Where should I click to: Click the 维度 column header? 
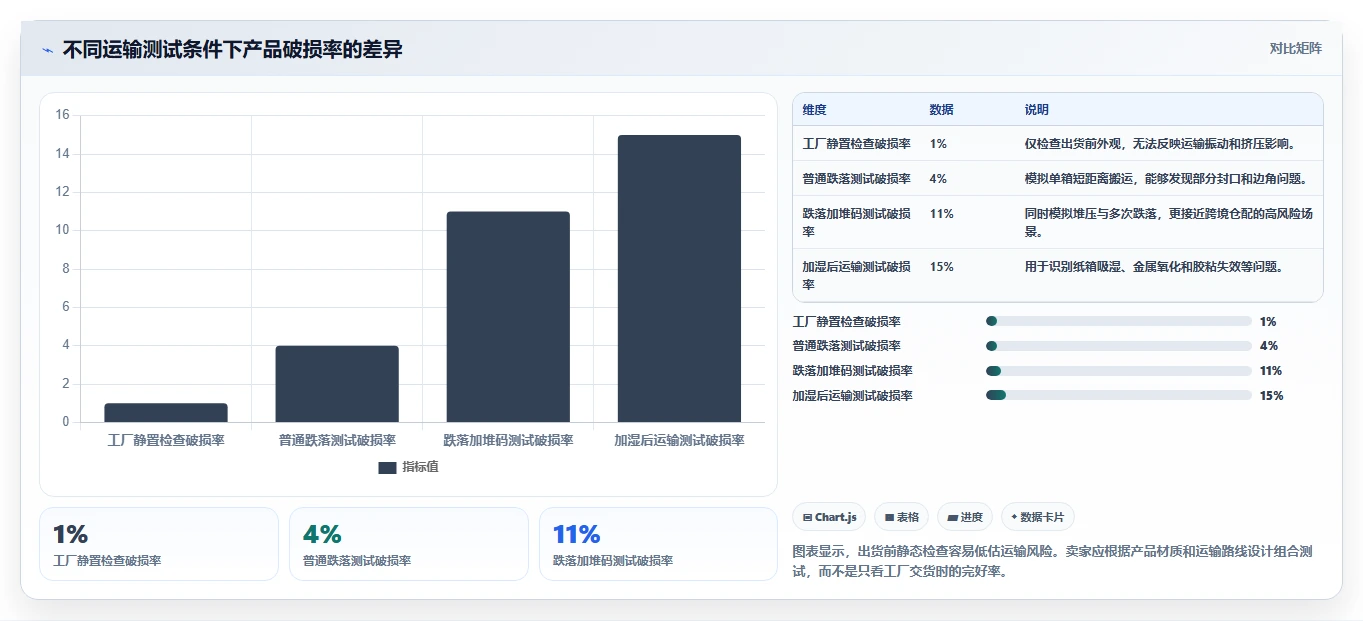[x=814, y=110]
